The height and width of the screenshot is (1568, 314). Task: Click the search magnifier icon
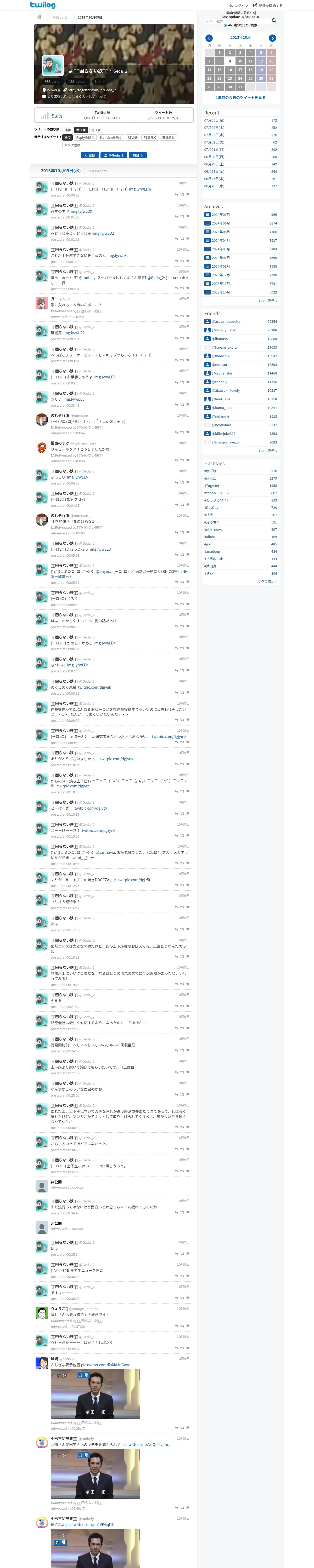[274, 21]
